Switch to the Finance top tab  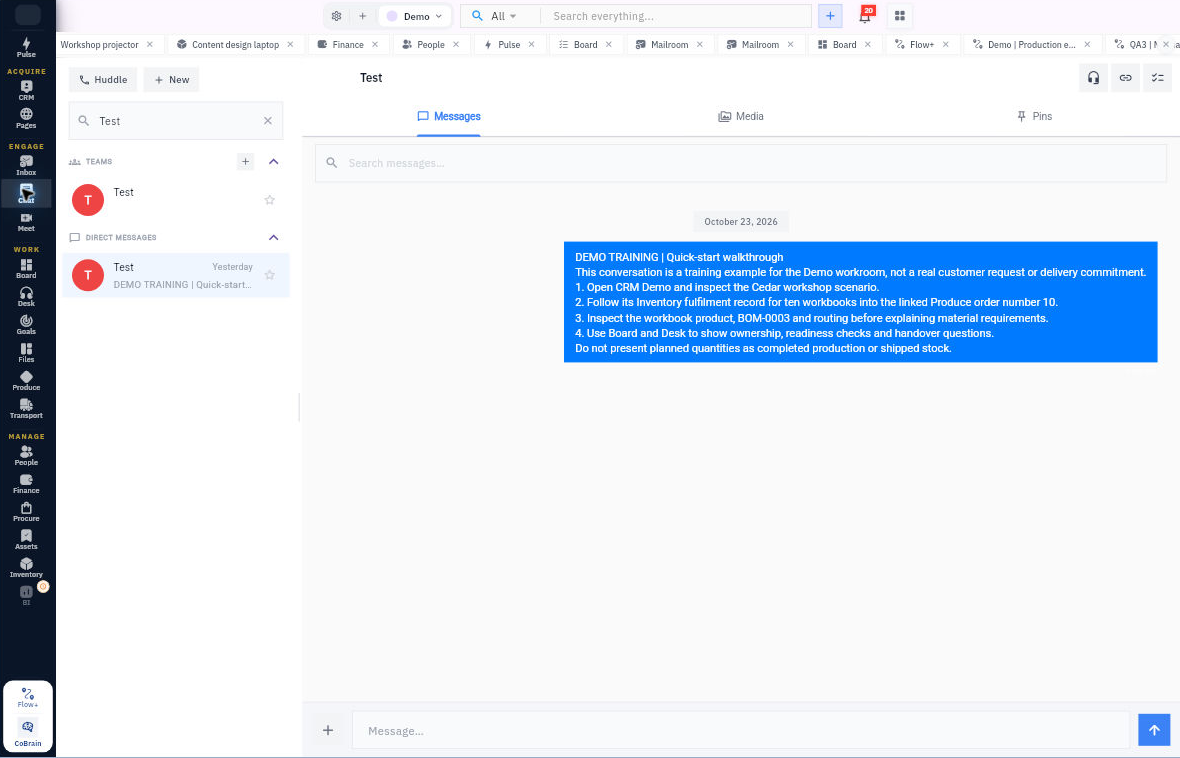click(348, 44)
